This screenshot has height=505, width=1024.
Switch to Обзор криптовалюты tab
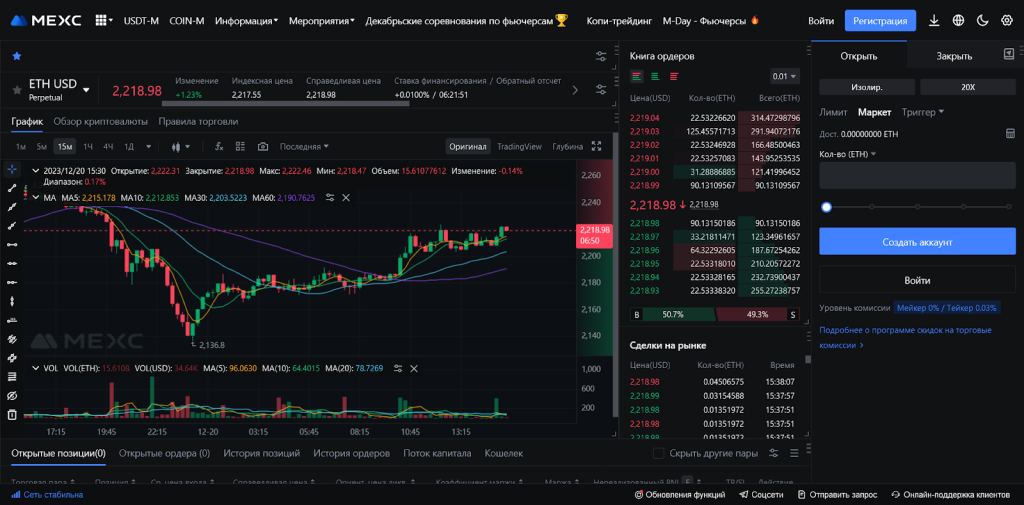(101, 122)
